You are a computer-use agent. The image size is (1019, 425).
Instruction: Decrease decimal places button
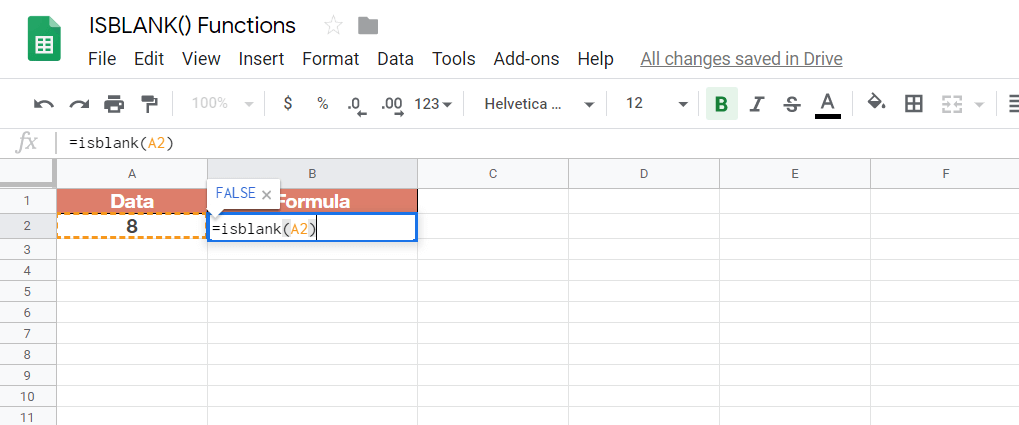click(x=357, y=105)
